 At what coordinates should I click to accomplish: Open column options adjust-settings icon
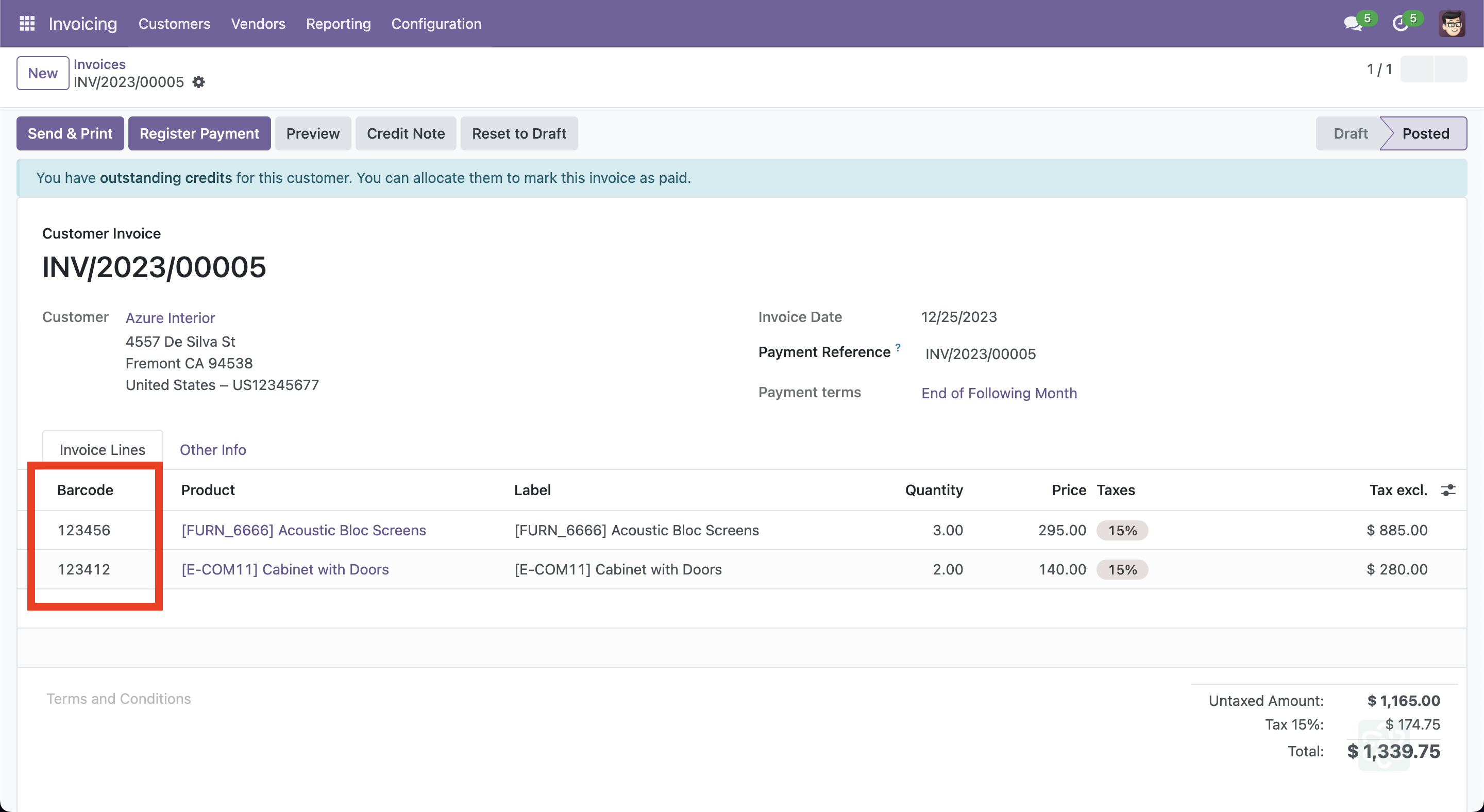click(1448, 490)
